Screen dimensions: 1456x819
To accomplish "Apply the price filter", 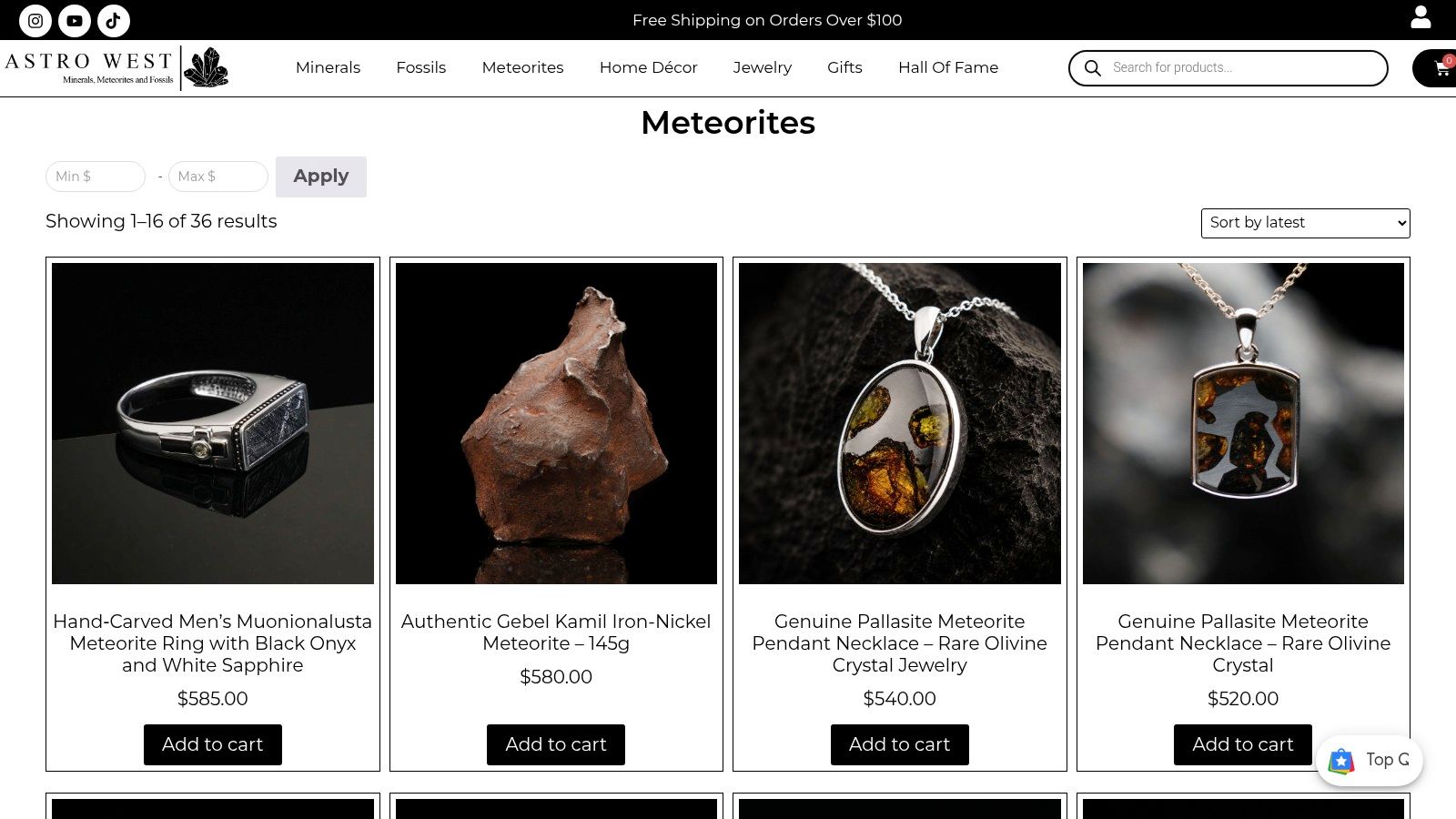I will tap(321, 177).
